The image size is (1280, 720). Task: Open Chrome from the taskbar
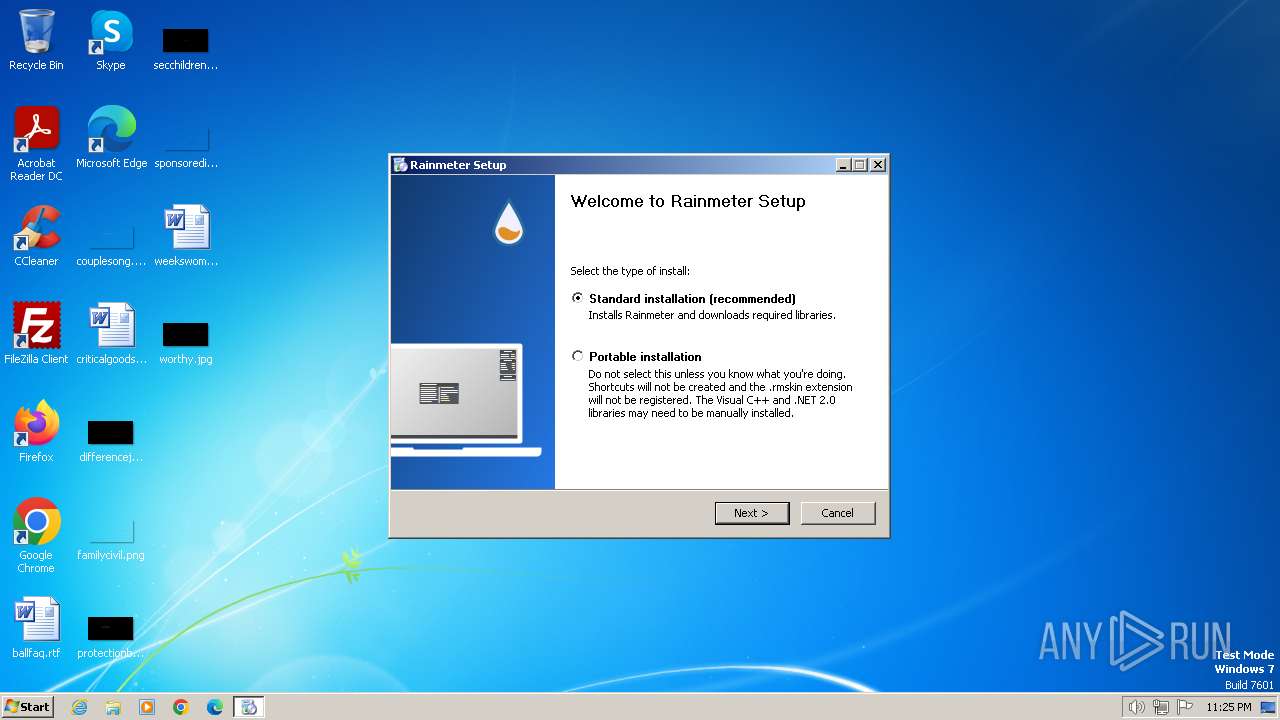point(181,707)
